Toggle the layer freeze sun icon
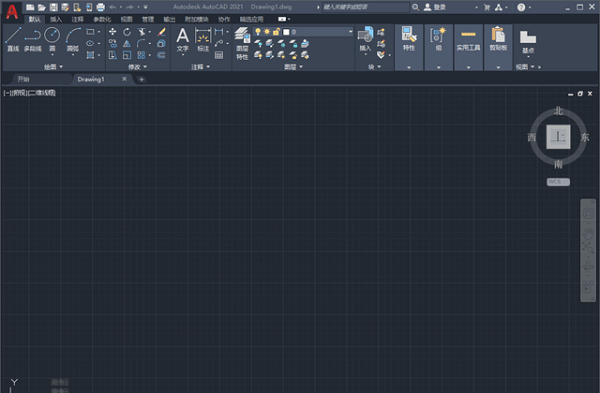Image resolution: width=600 pixels, height=393 pixels. [267, 31]
